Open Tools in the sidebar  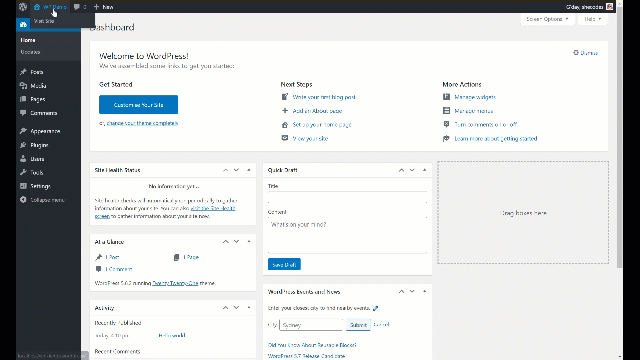(x=36, y=172)
